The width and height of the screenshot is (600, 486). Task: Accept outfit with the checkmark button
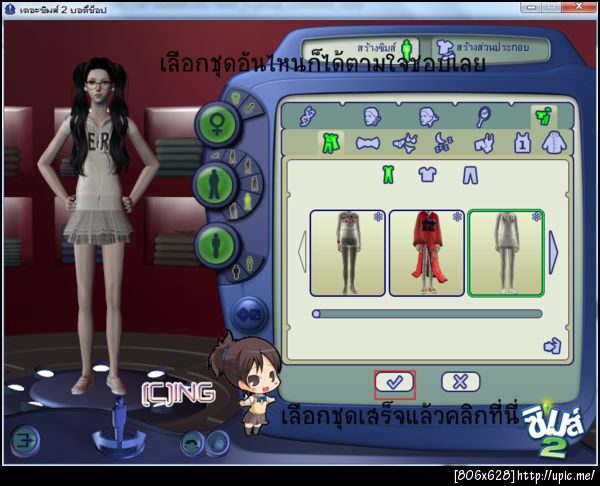(395, 382)
